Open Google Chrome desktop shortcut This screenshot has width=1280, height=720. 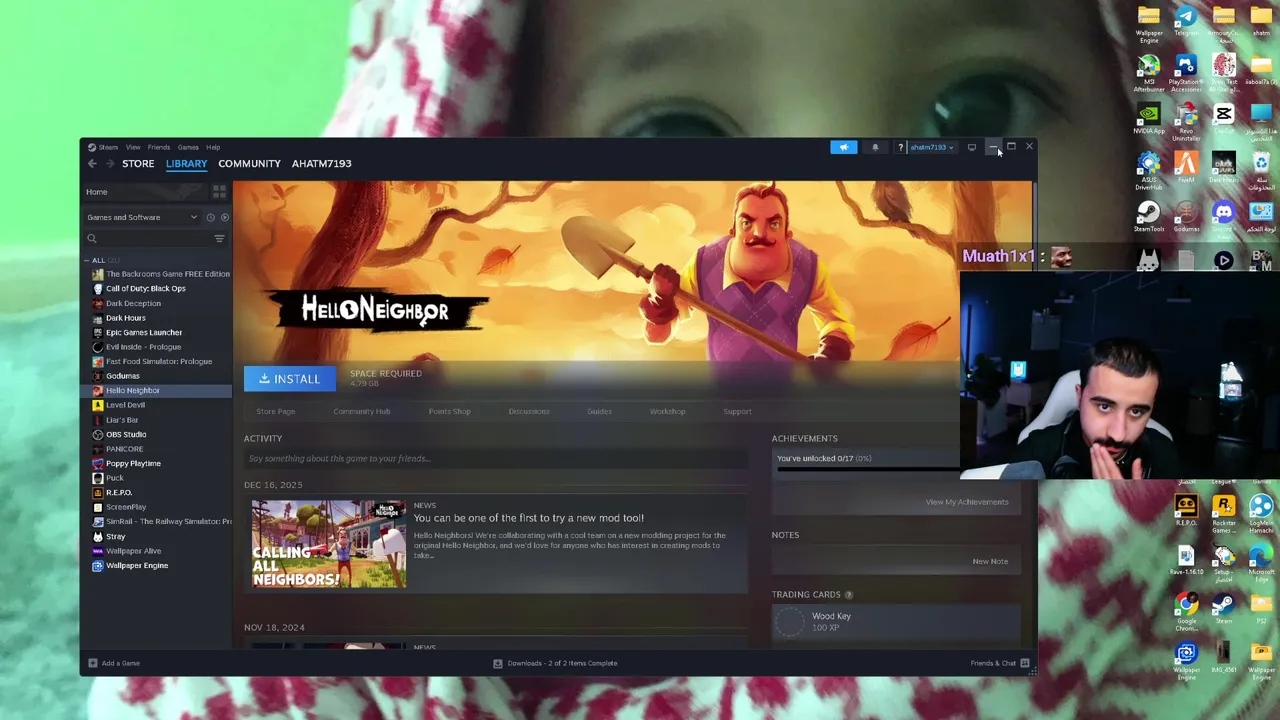tap(1186, 610)
